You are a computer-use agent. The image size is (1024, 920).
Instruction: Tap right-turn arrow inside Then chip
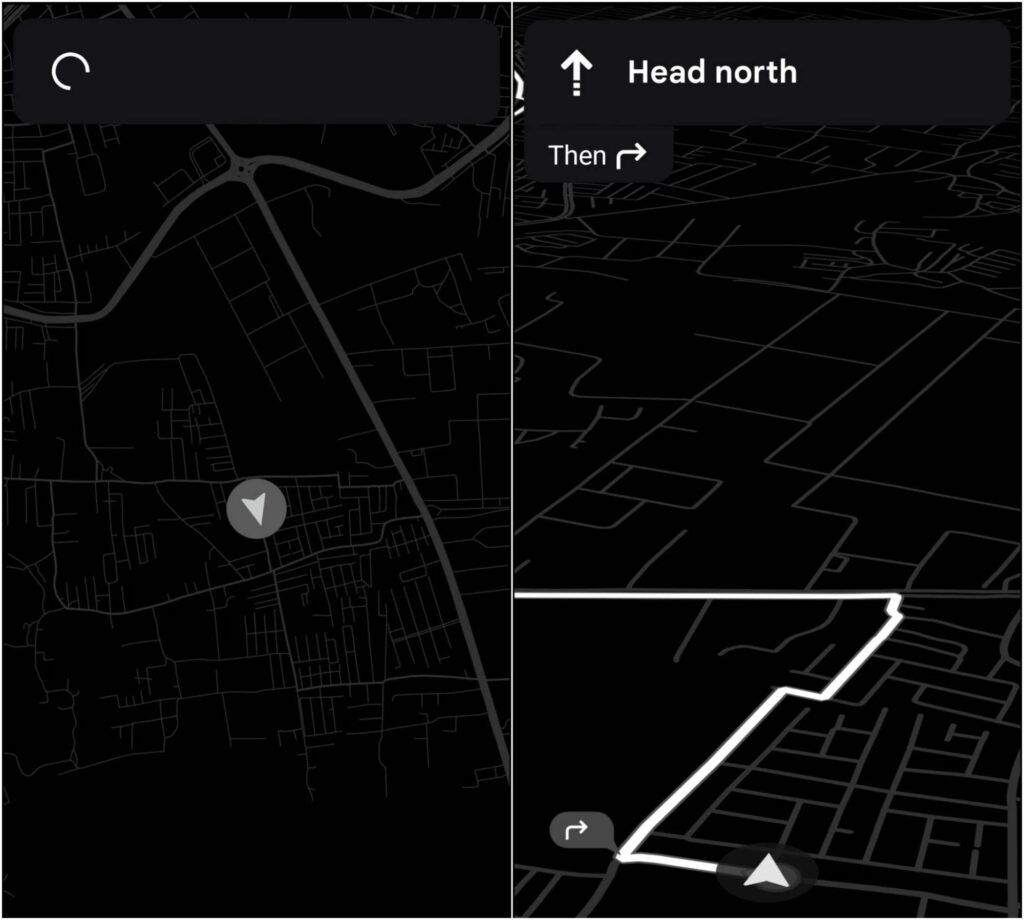631,155
